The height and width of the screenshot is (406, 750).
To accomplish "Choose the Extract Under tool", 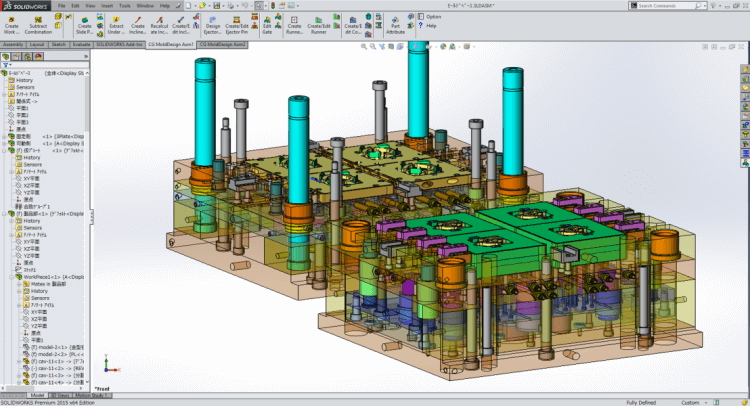I will (x=116, y=26).
